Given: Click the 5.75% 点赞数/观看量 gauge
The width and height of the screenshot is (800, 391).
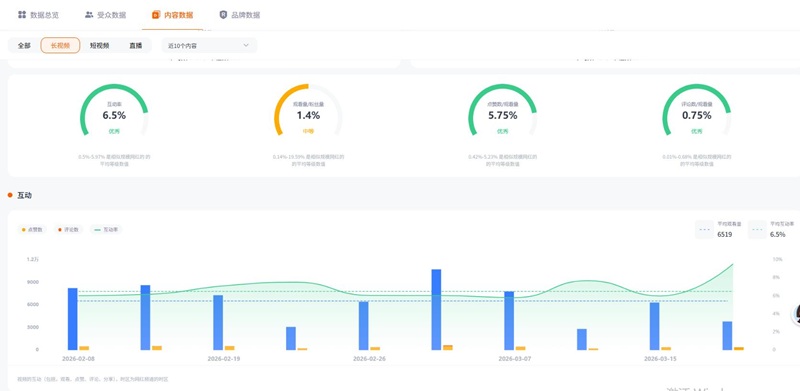Looking at the screenshot, I should point(503,111).
